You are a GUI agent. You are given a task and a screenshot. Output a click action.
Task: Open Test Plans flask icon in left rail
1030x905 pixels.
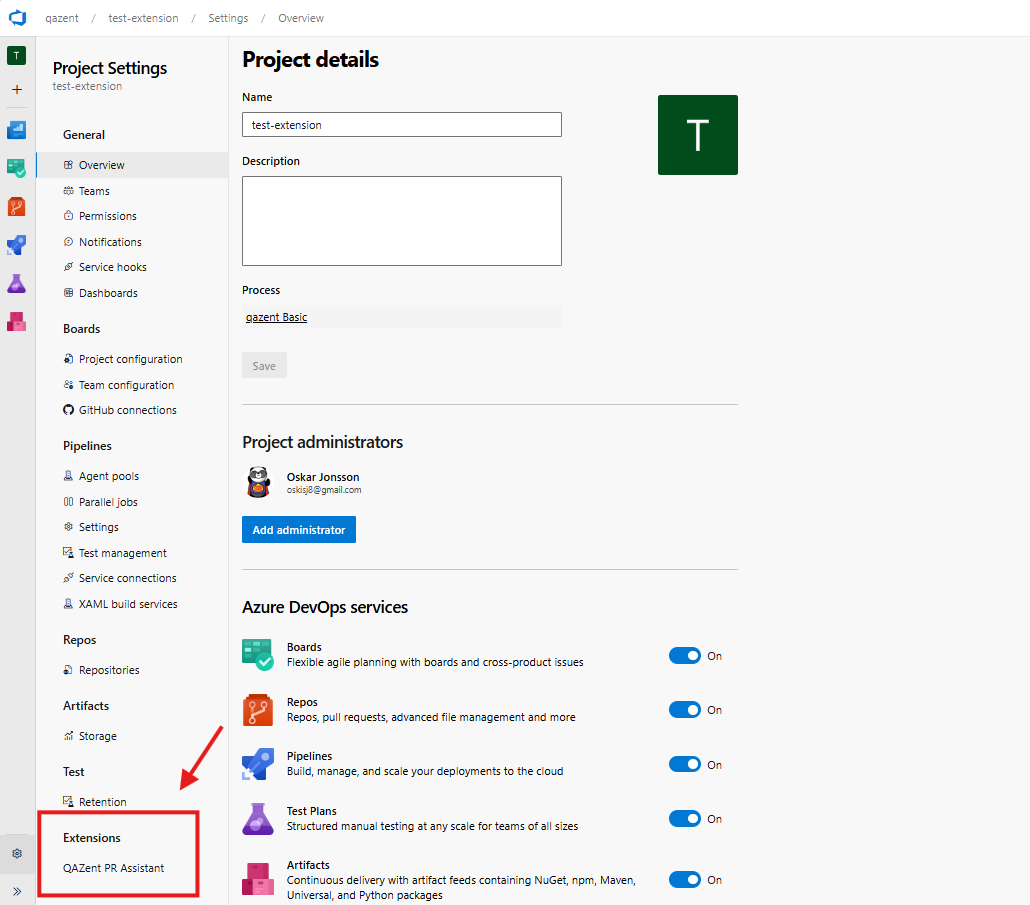(x=16, y=284)
